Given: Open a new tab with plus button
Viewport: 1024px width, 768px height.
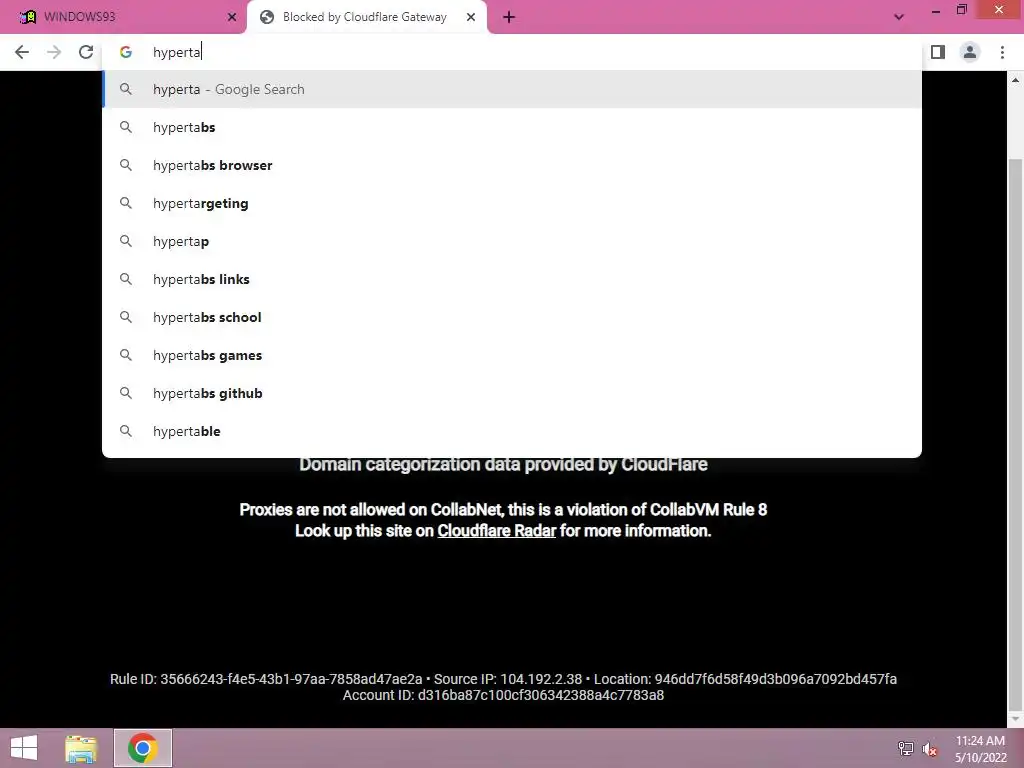Looking at the screenshot, I should [509, 17].
